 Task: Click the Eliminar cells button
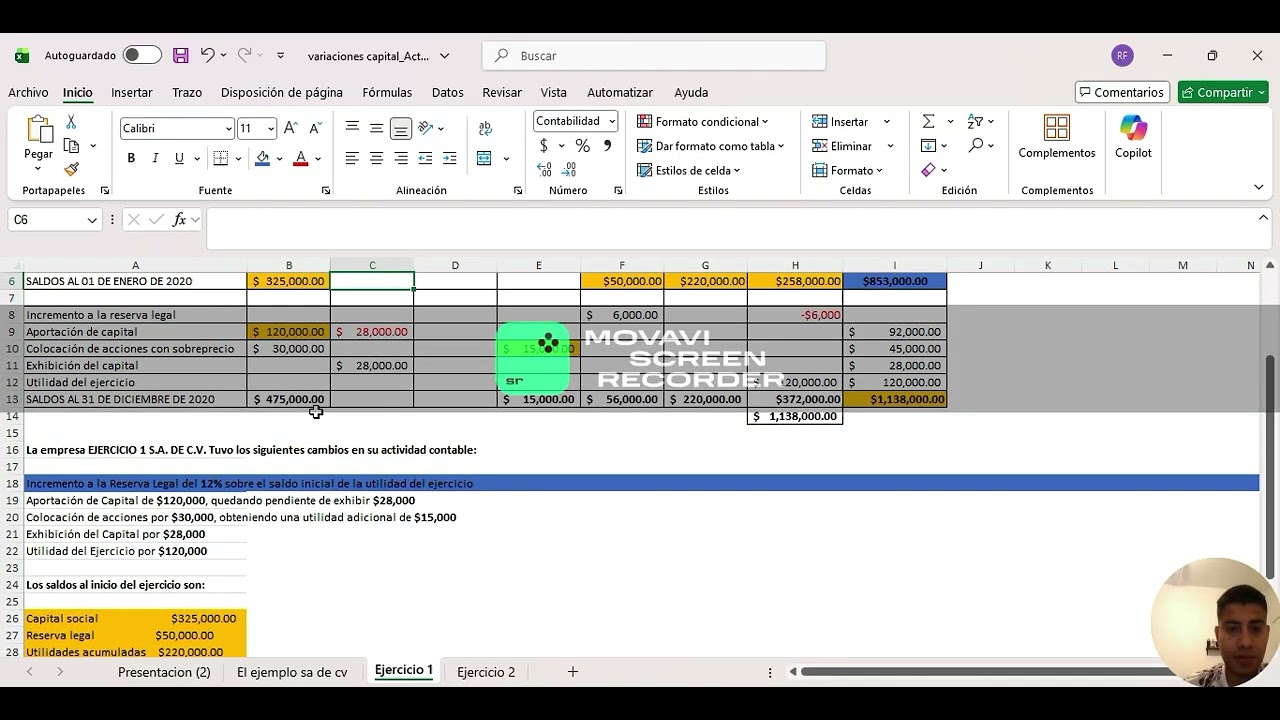[x=841, y=146]
